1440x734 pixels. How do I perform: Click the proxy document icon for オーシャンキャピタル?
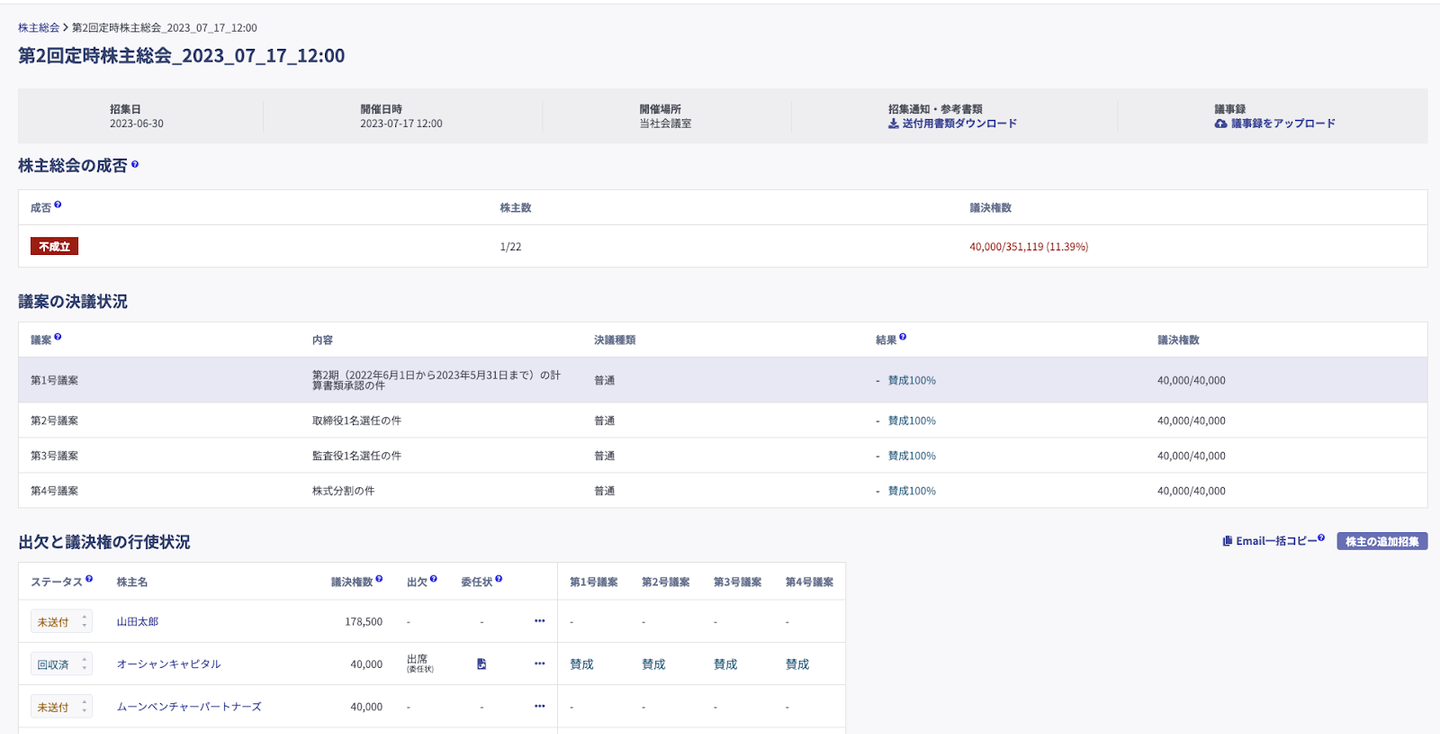(481, 664)
